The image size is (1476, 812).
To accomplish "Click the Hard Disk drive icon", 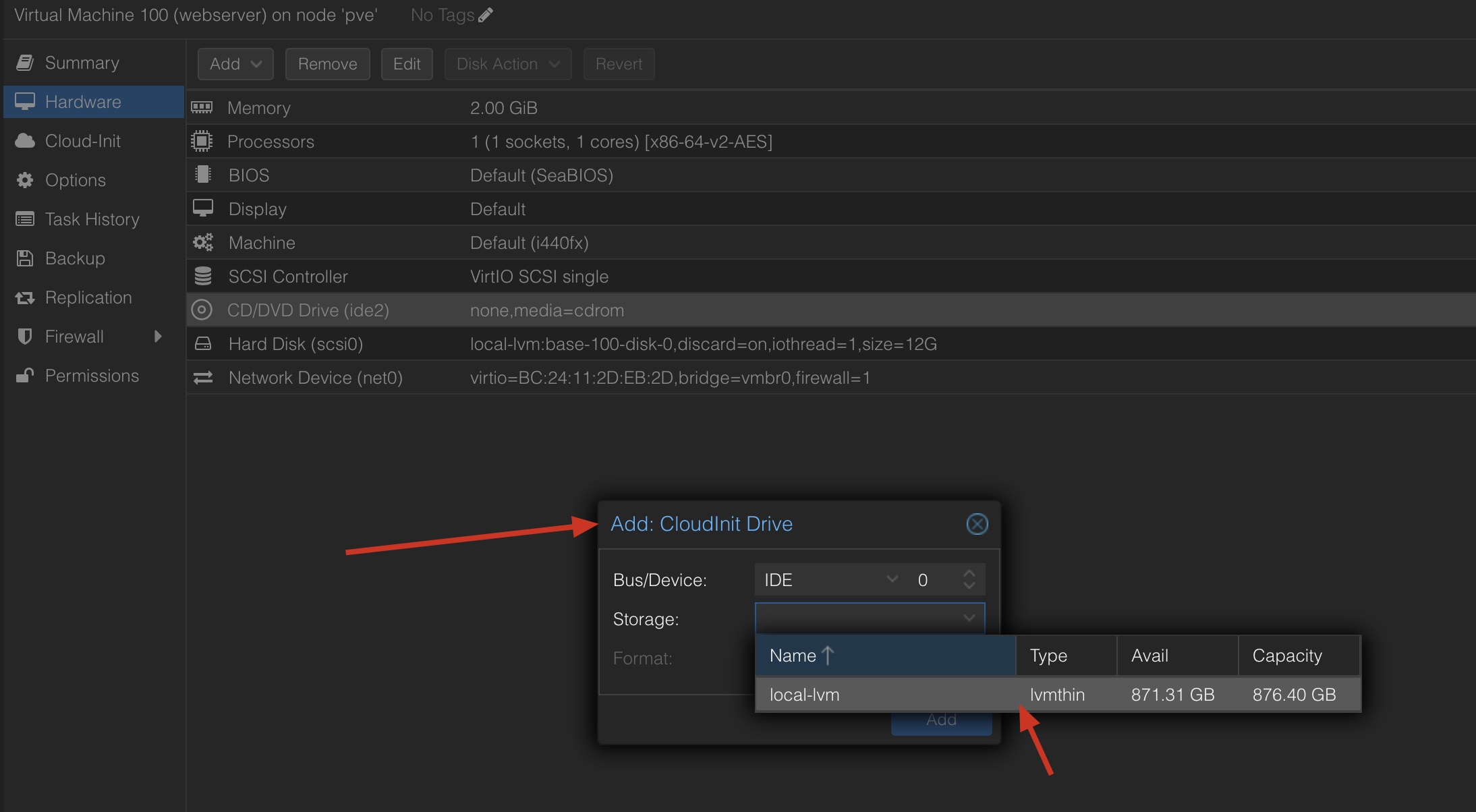I will 202,344.
